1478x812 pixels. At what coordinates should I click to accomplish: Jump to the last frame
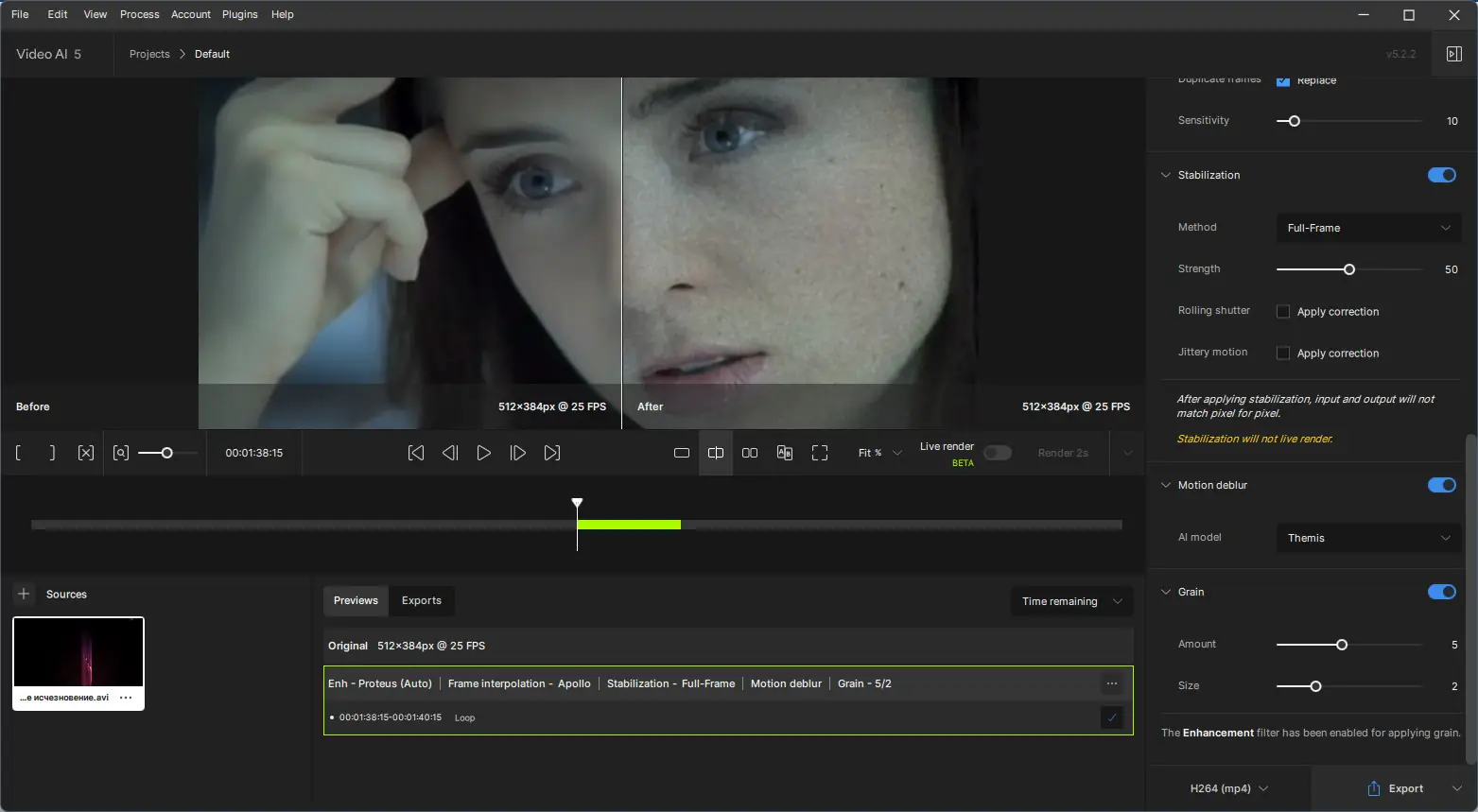(552, 453)
